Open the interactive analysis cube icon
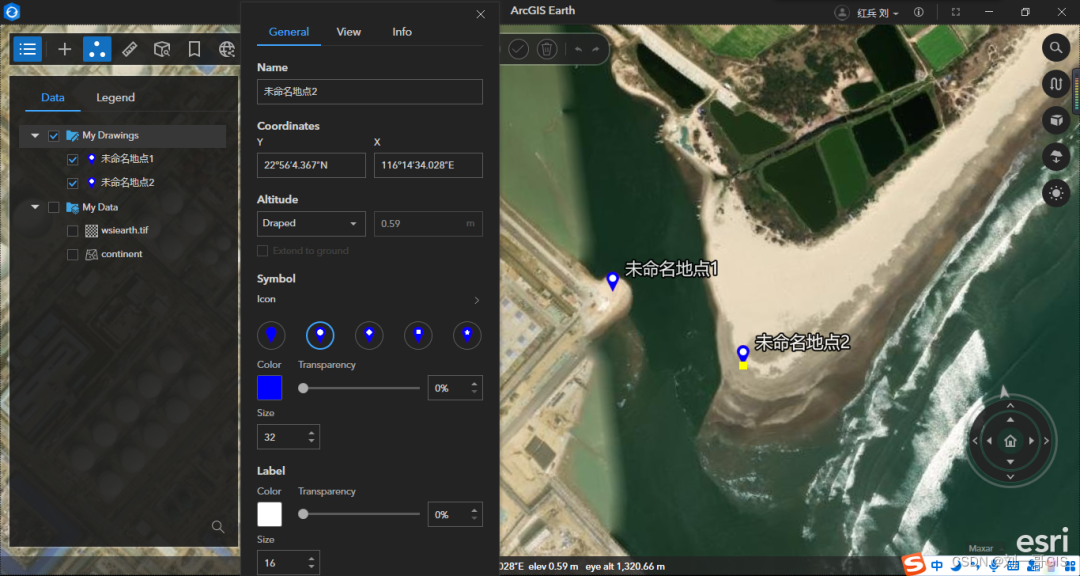 click(x=162, y=49)
